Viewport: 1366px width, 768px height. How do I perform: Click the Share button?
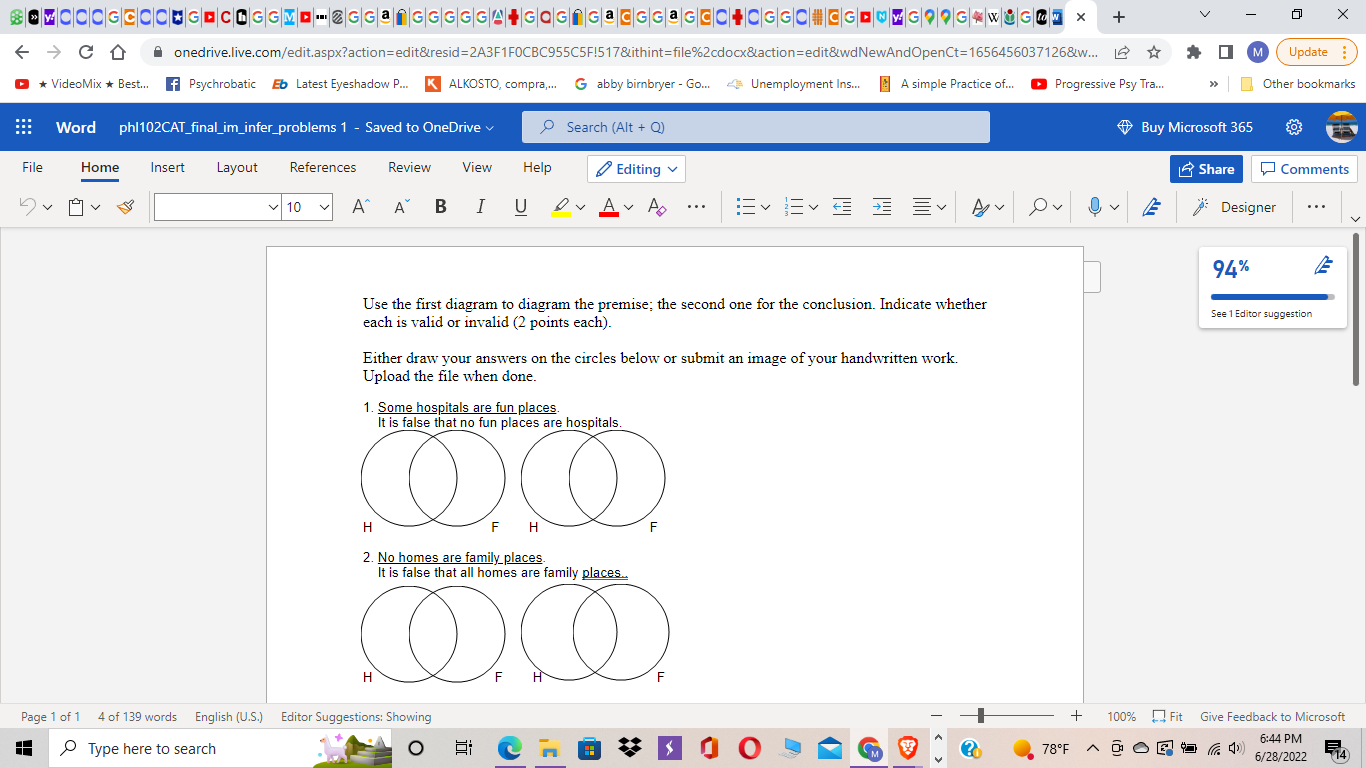coord(1206,169)
